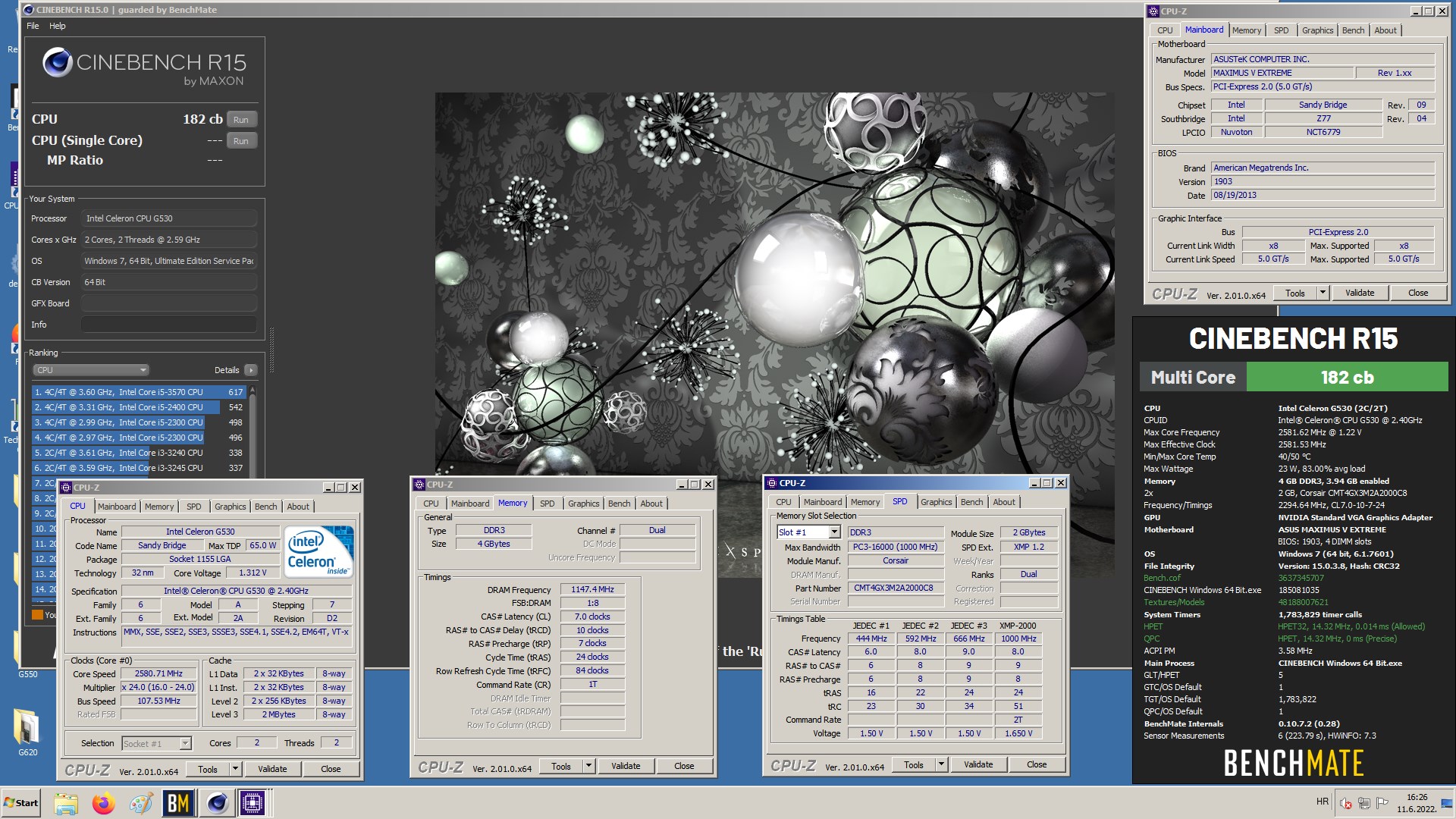1456x819 pixels.
Task: Select the G620 desktop icon
Action: coord(27,732)
